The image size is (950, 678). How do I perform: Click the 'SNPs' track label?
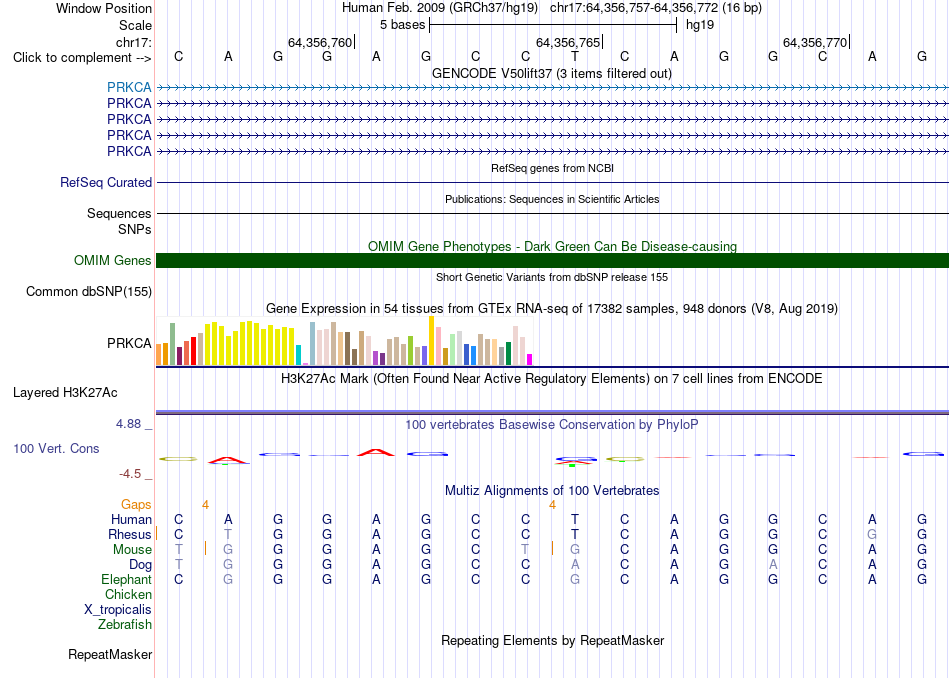tap(135, 230)
